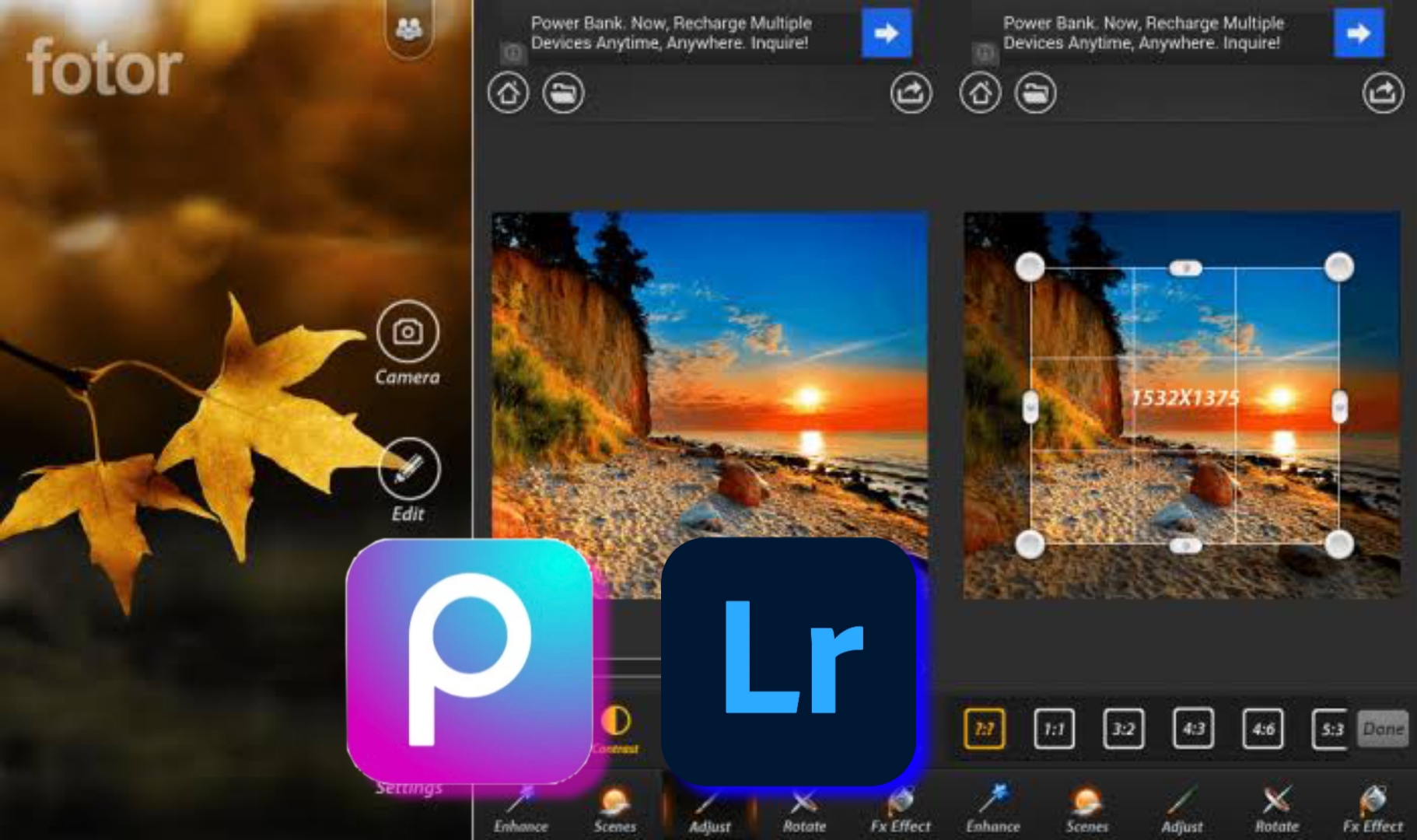Click the Lightroom Lr app logo
Image resolution: width=1417 pixels, height=840 pixels.
[789, 661]
